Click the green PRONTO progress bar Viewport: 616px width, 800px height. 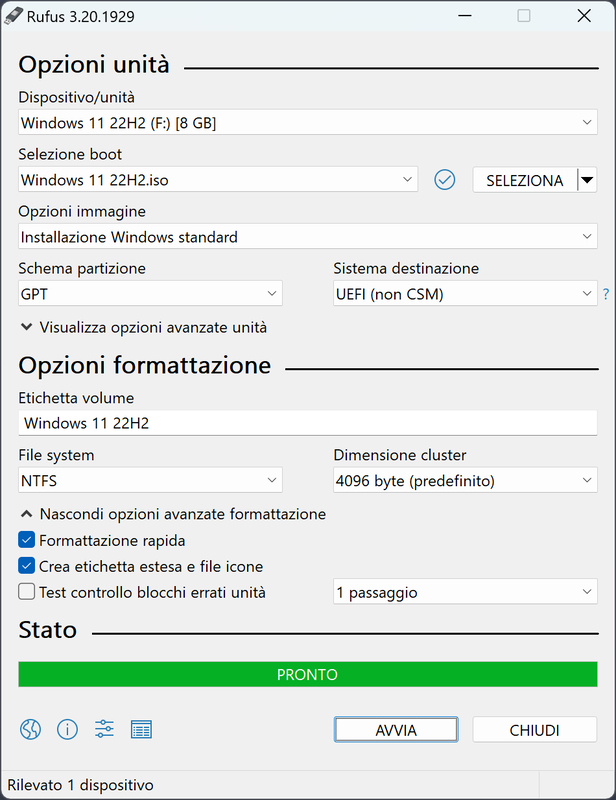coord(307,674)
